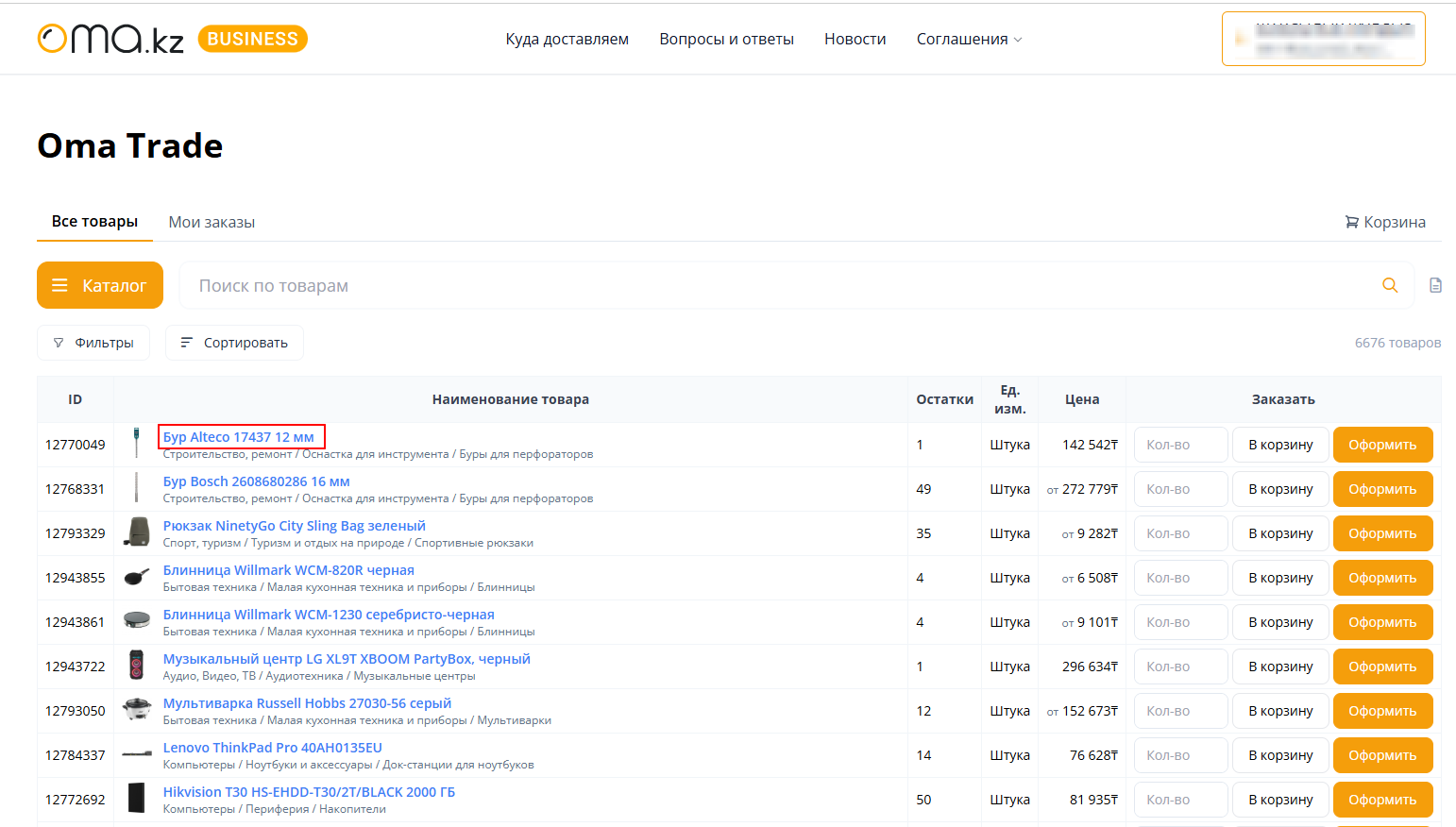The height and width of the screenshot is (827, 1456).
Task: Open Рюкзак NinetyGo City Sling Bag link
Action: [294, 526]
